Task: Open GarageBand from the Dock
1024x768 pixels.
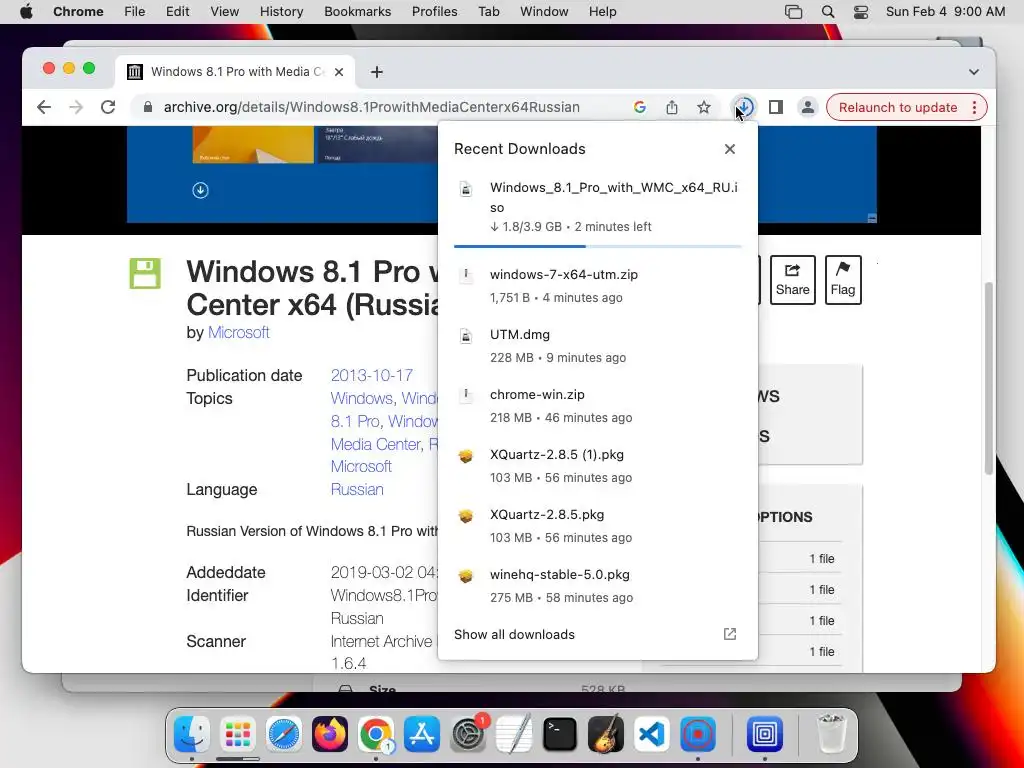Action: [606, 734]
